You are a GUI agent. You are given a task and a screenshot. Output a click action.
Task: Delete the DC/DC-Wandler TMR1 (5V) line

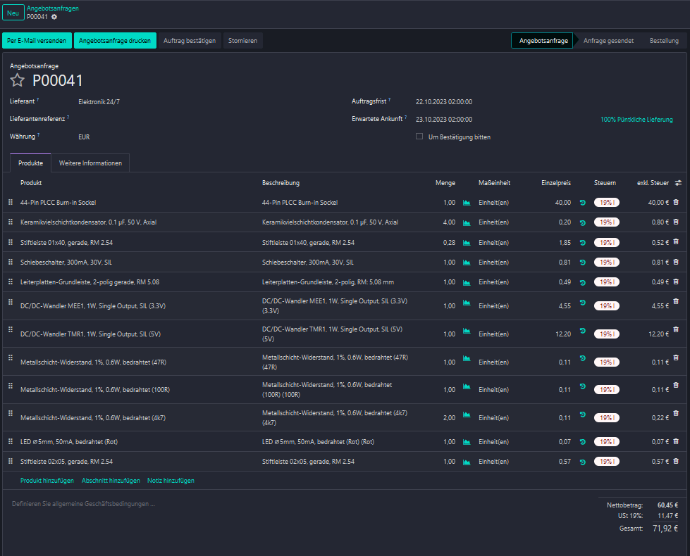click(x=676, y=333)
